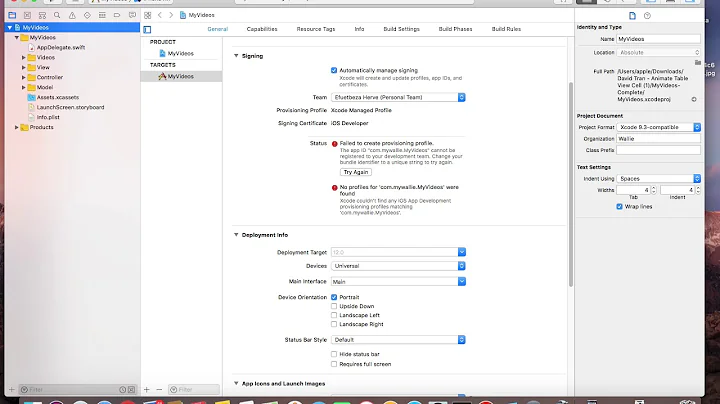The image size is (720, 404).
Task: Reveal project path in Finder arrow
Action: [694, 99]
